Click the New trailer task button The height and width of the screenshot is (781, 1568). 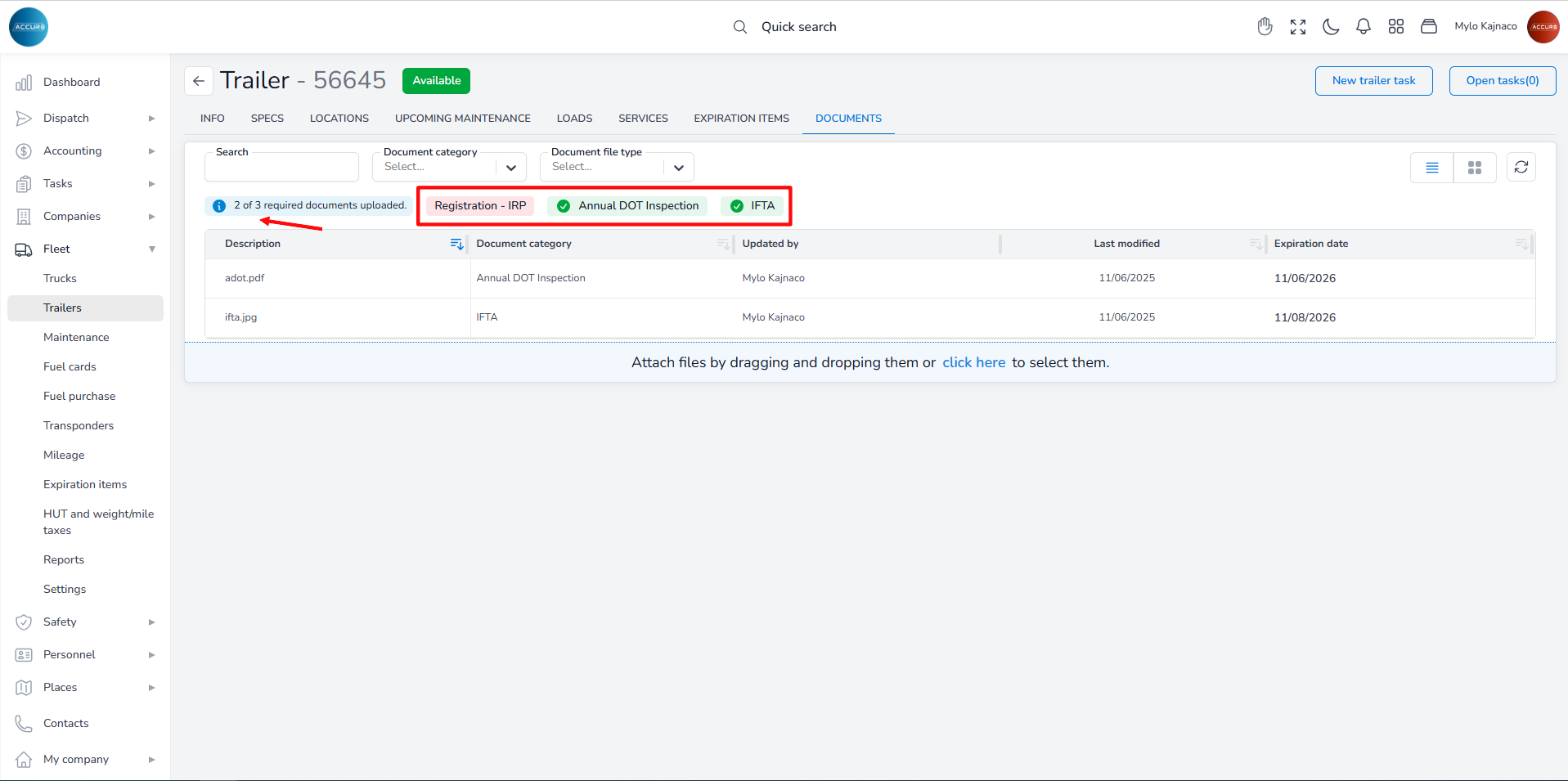coord(1373,81)
